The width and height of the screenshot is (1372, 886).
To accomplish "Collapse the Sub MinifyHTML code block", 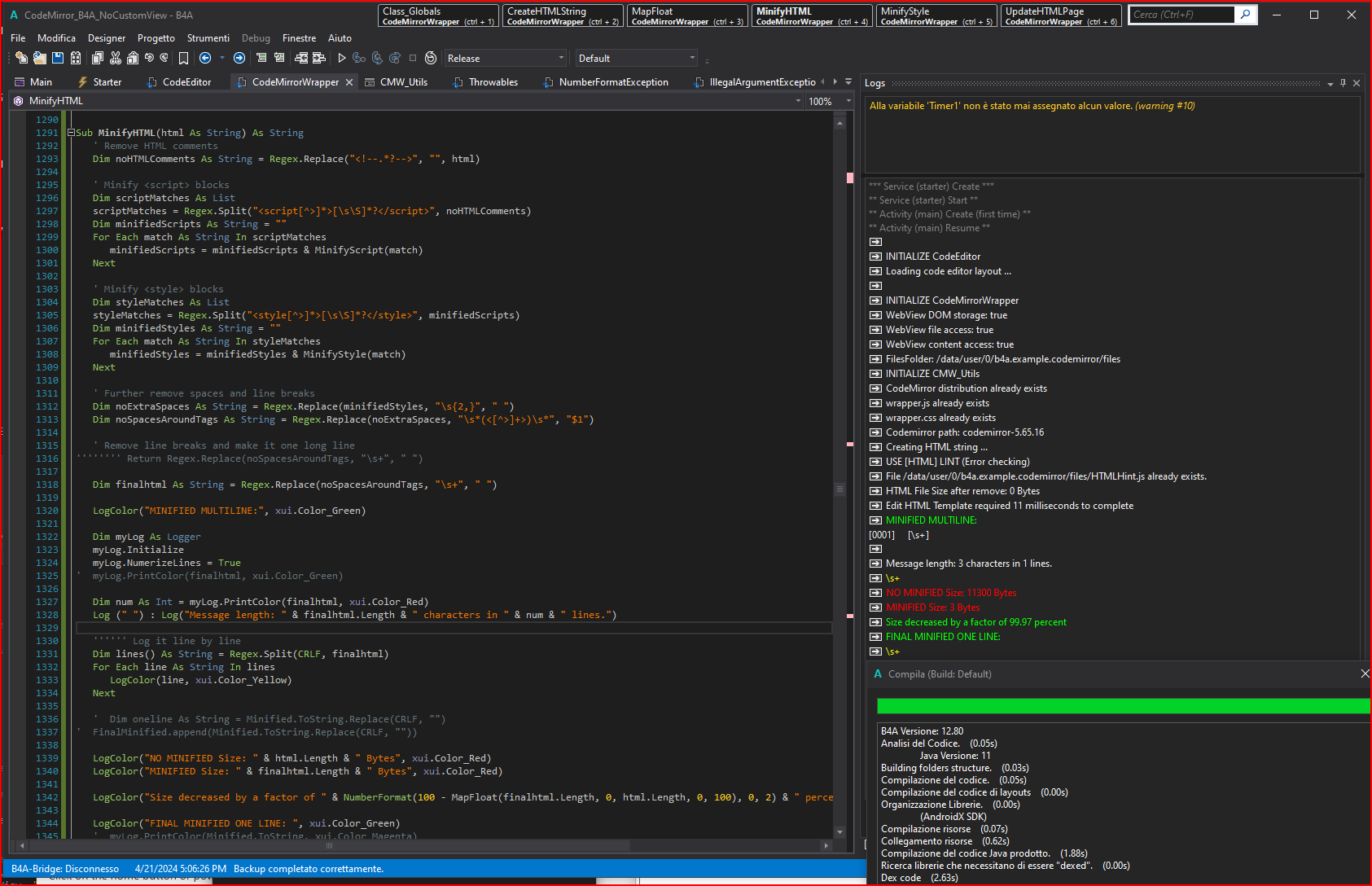I will pos(71,133).
